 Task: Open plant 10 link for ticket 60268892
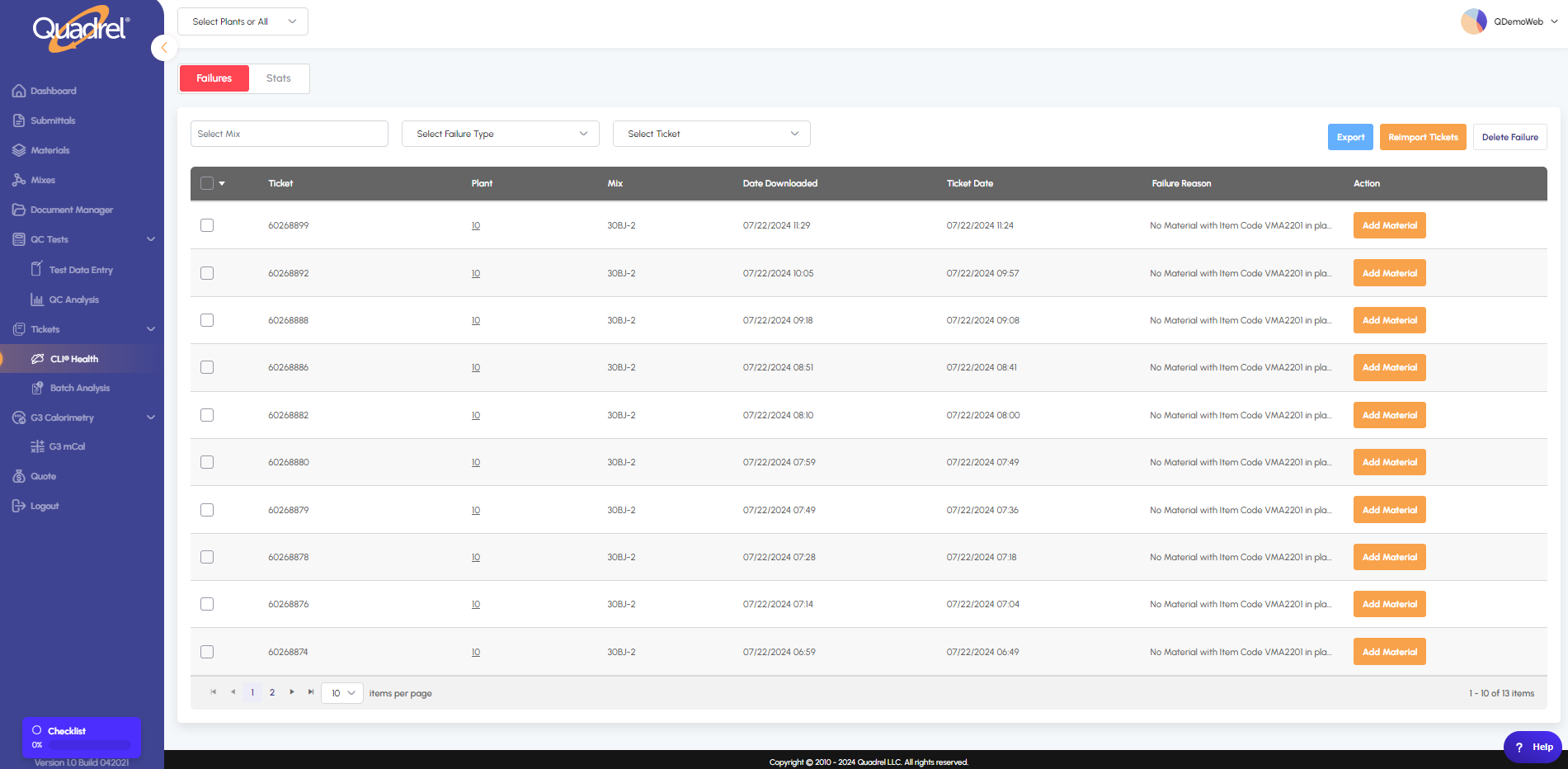pyautogui.click(x=476, y=273)
